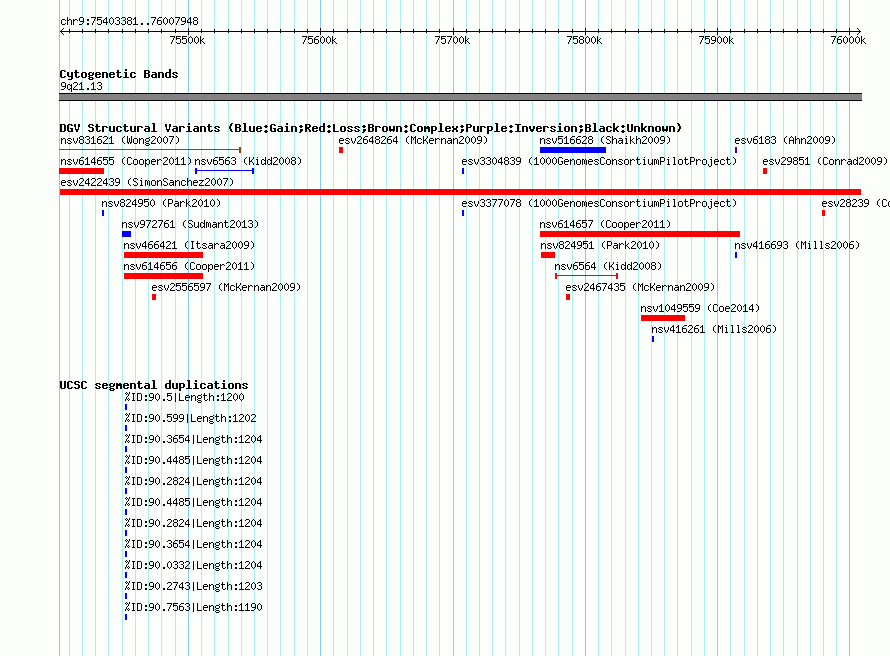Click the 75900k ruler tick label
This screenshot has width=890, height=656.
[716, 40]
